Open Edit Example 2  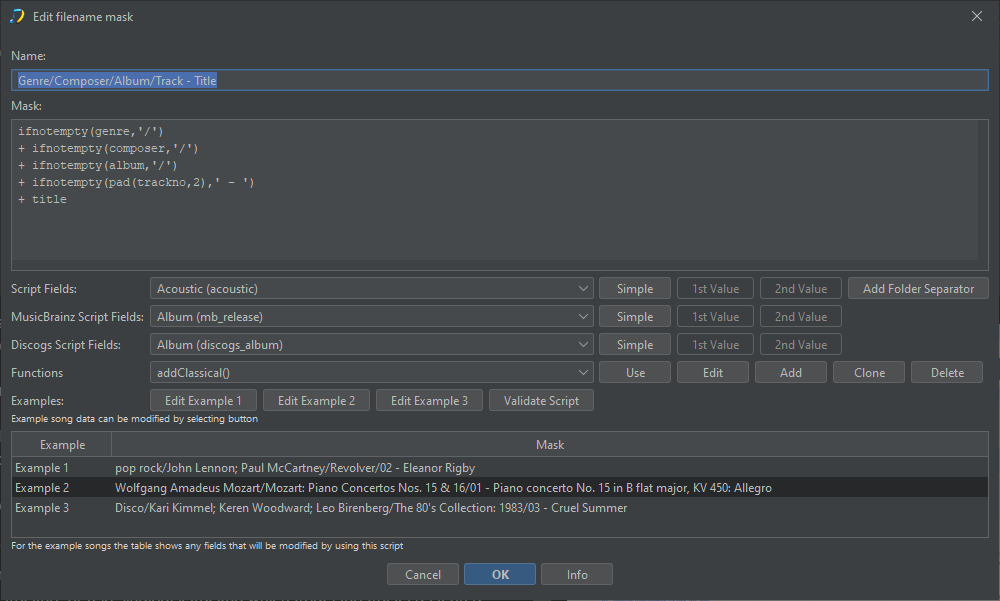316,401
